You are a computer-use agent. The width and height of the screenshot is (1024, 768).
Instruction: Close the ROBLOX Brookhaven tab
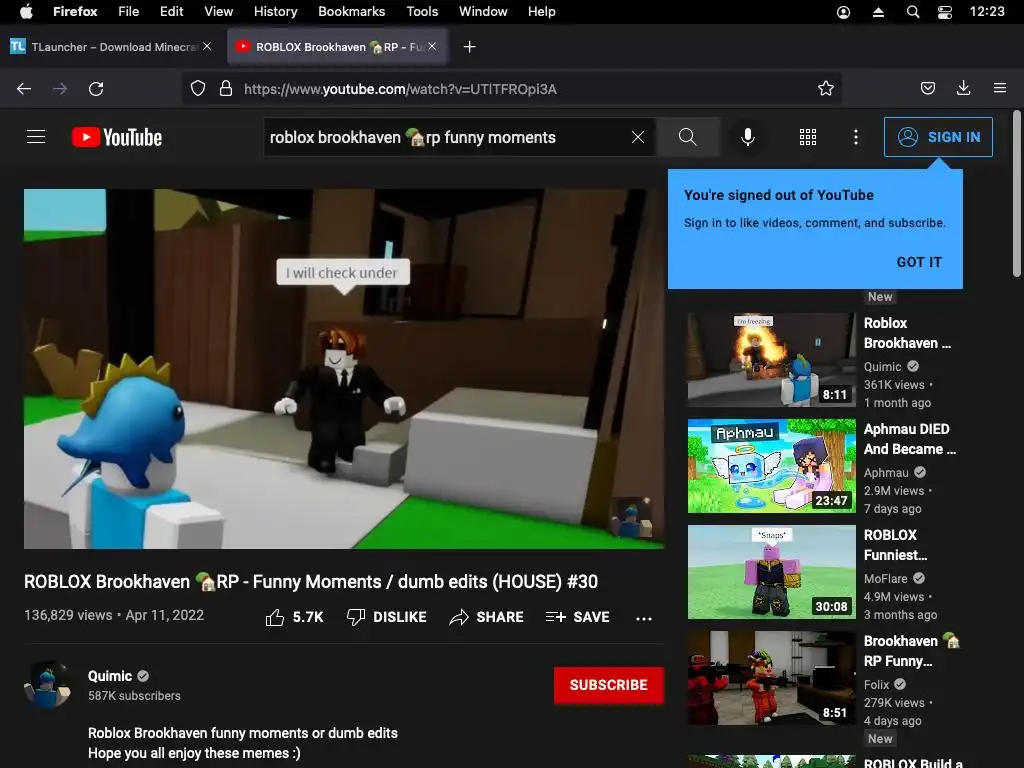coord(432,46)
